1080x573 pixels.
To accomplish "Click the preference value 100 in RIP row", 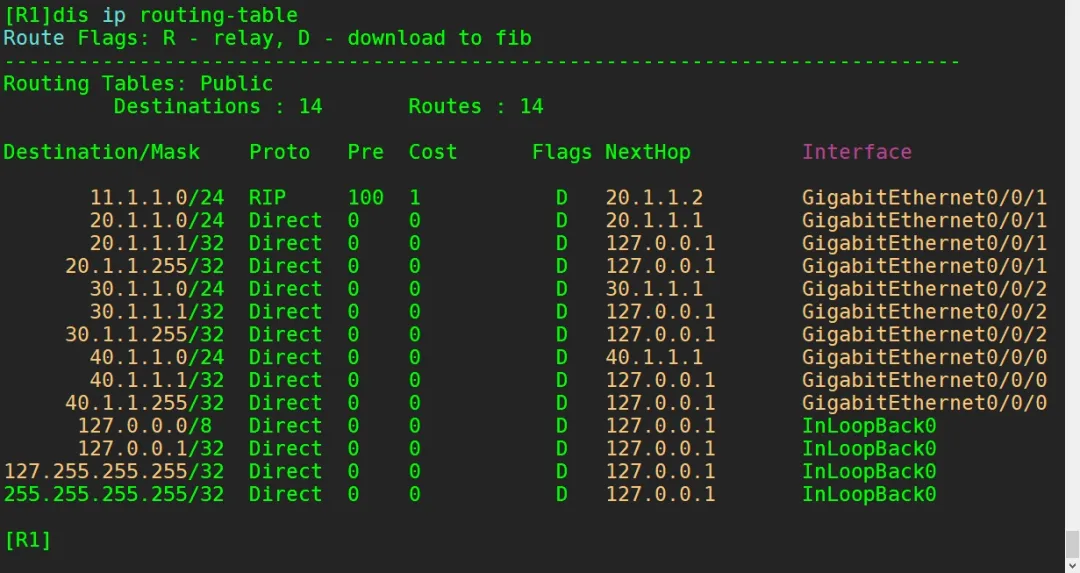I will pos(365,198).
